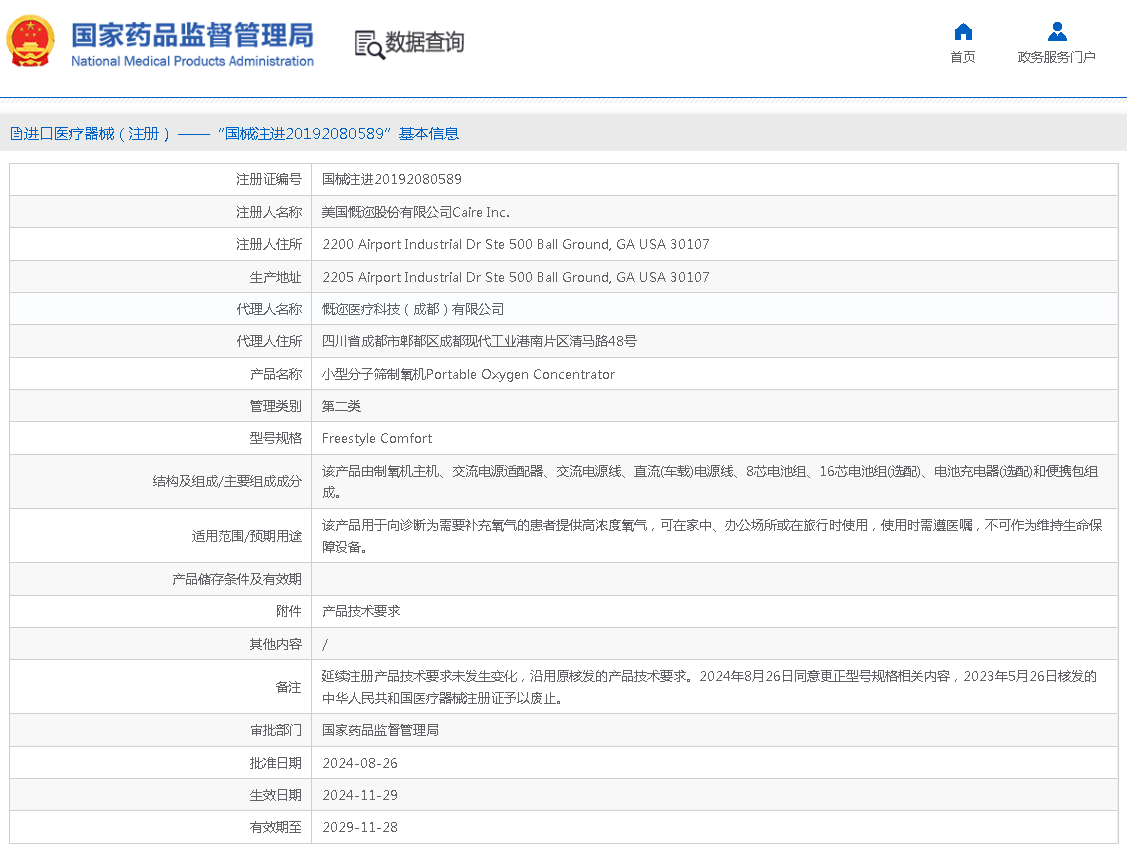Click the National Medical Products Administration subtitle

192,62
